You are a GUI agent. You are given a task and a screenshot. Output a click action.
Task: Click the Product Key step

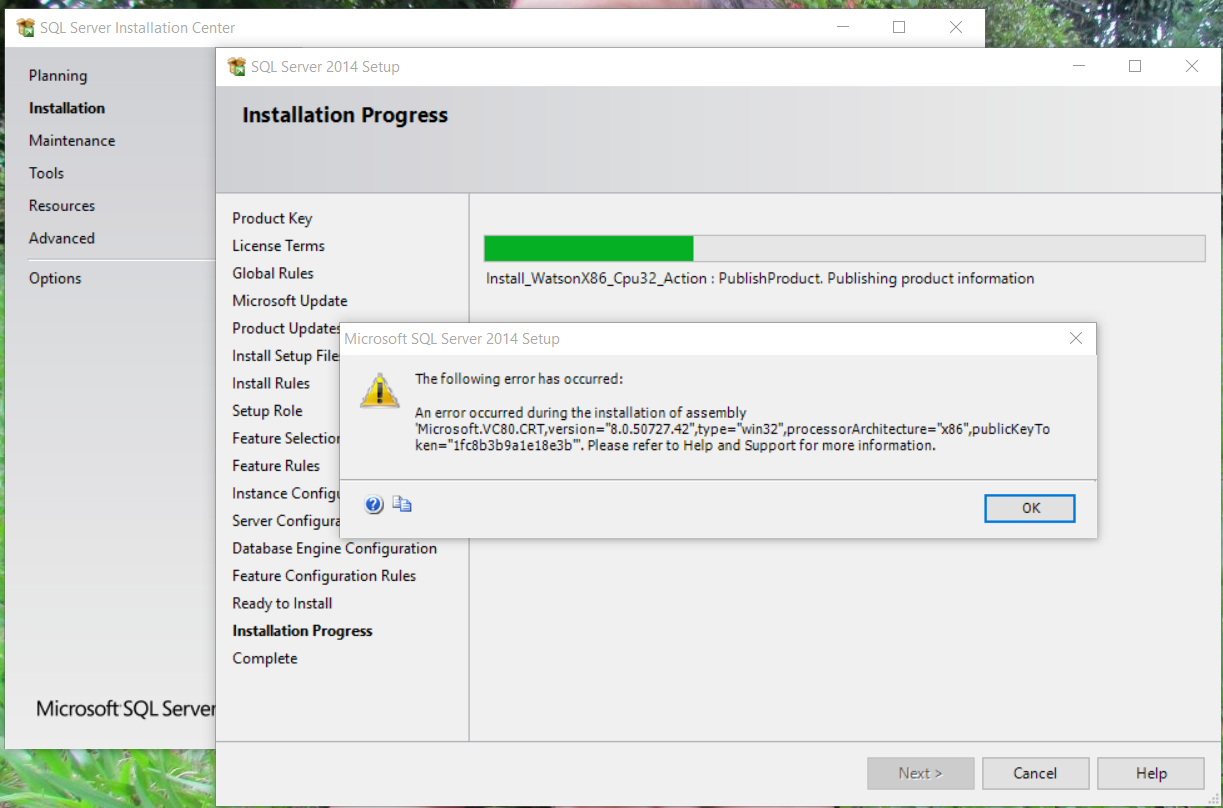point(272,218)
